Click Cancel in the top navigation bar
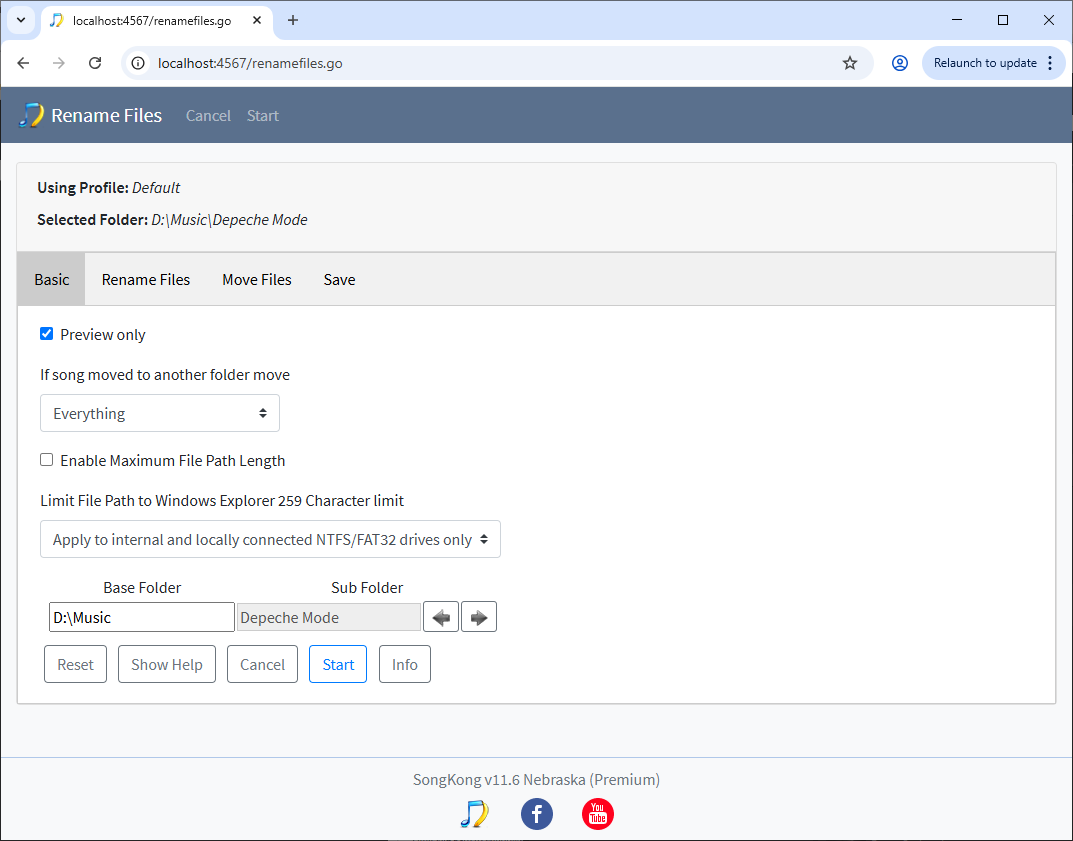1073x841 pixels. click(x=208, y=116)
